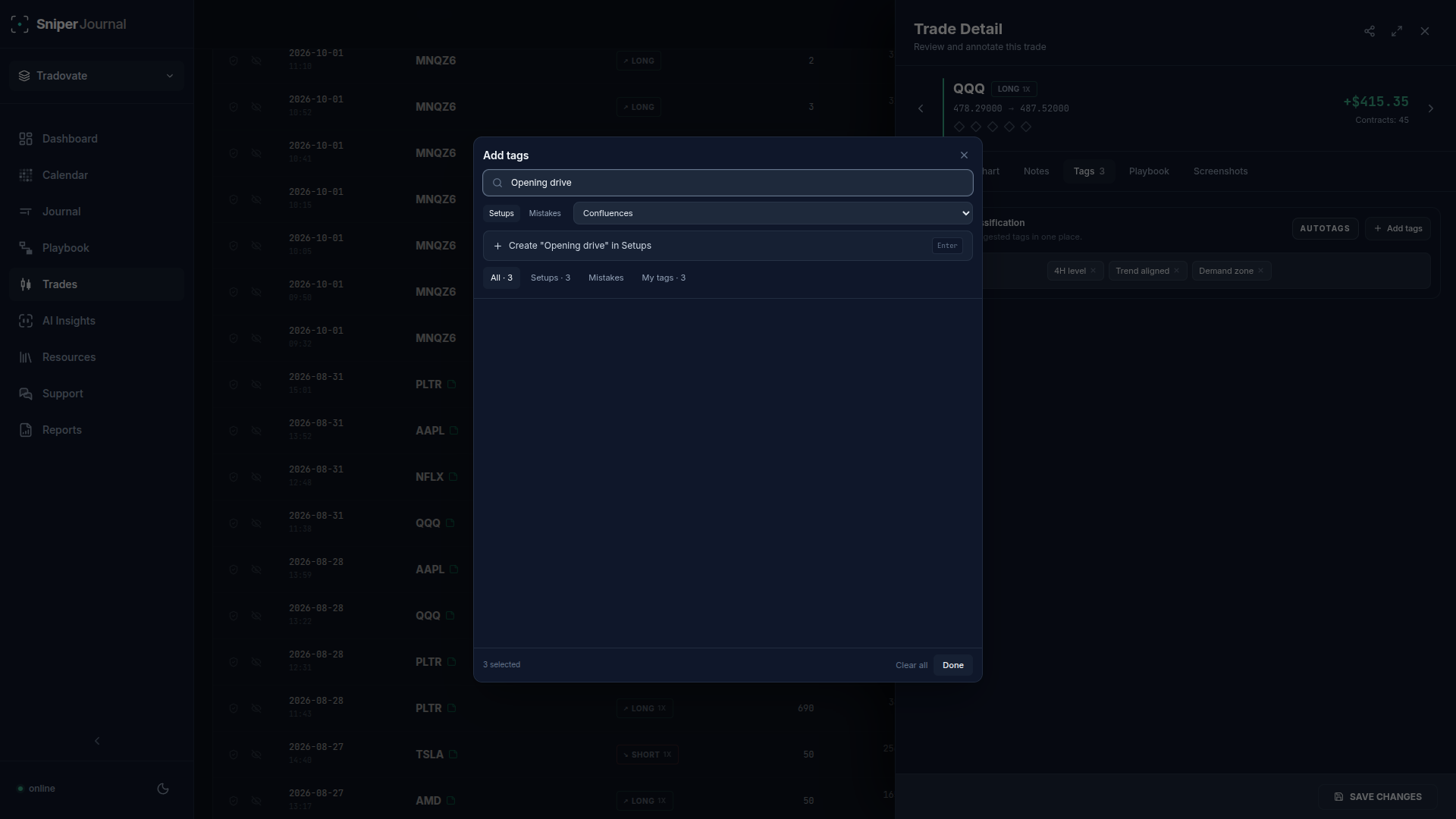Switch to the All · 3 filter tab
Viewport: 1456px width, 819px height.
[x=501, y=278]
